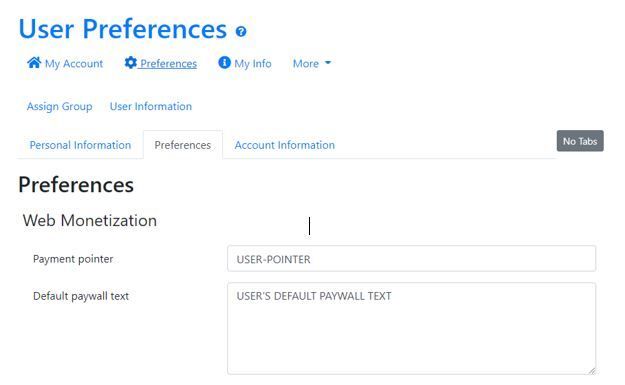625x385 pixels.
Task: Expand the More dropdown menu
Action: click(312, 63)
